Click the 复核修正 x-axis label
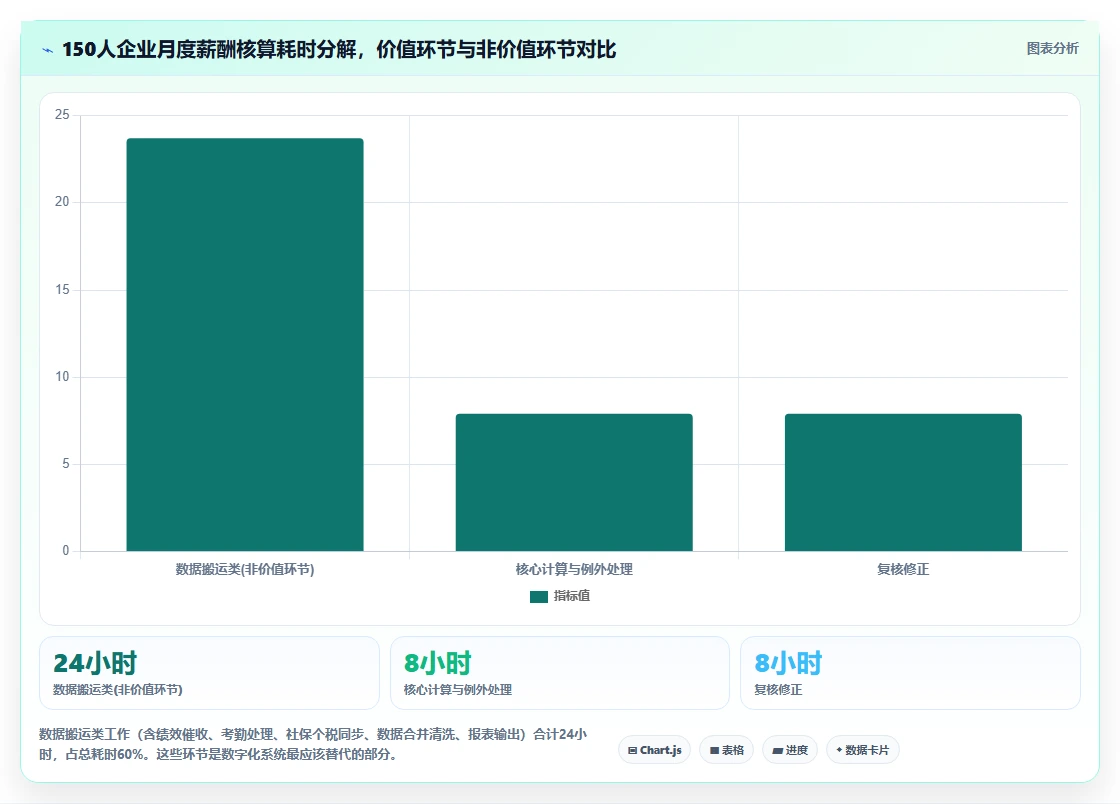This screenshot has width=1120, height=804. click(x=903, y=569)
